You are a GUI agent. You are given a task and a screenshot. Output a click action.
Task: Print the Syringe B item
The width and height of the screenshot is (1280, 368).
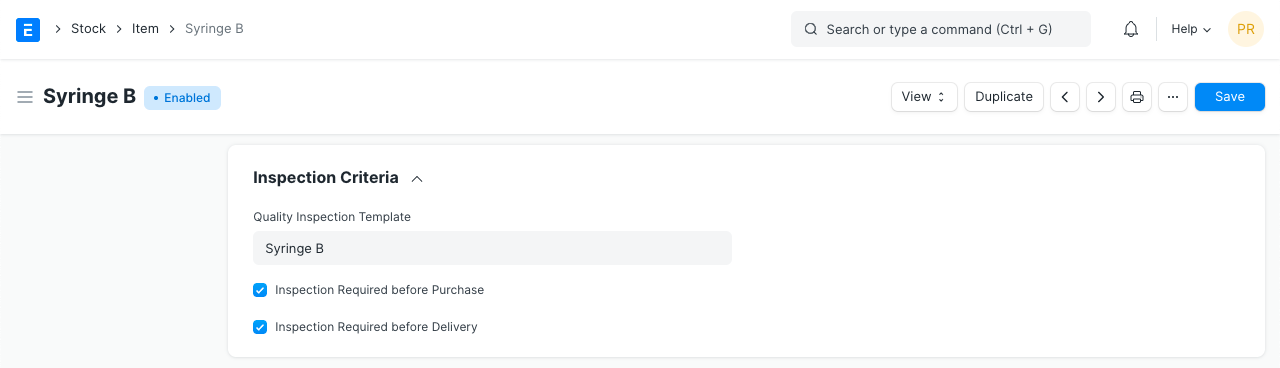[1137, 97]
